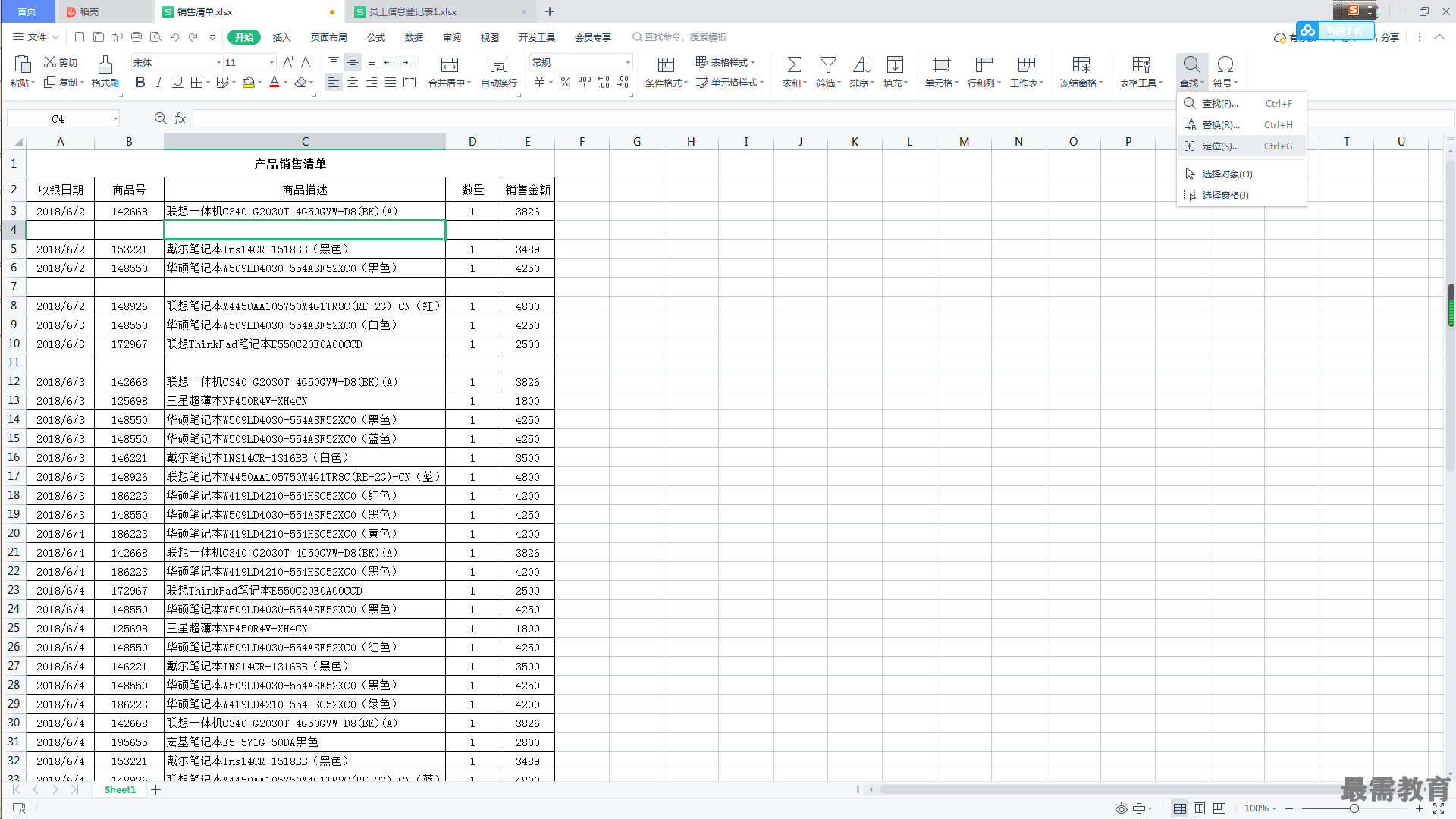Toggle center horizontal alignment
The image size is (1456, 819).
pos(353,82)
